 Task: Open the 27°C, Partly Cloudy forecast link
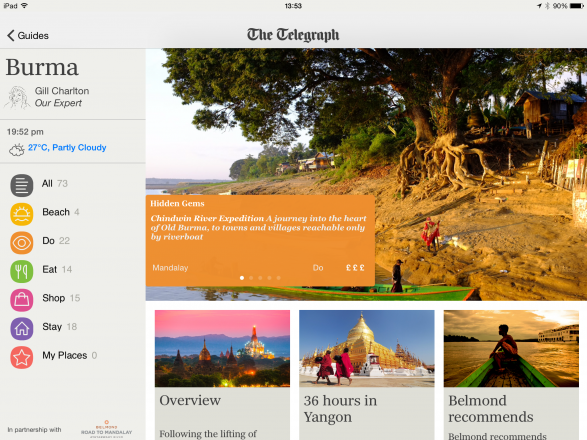67,148
